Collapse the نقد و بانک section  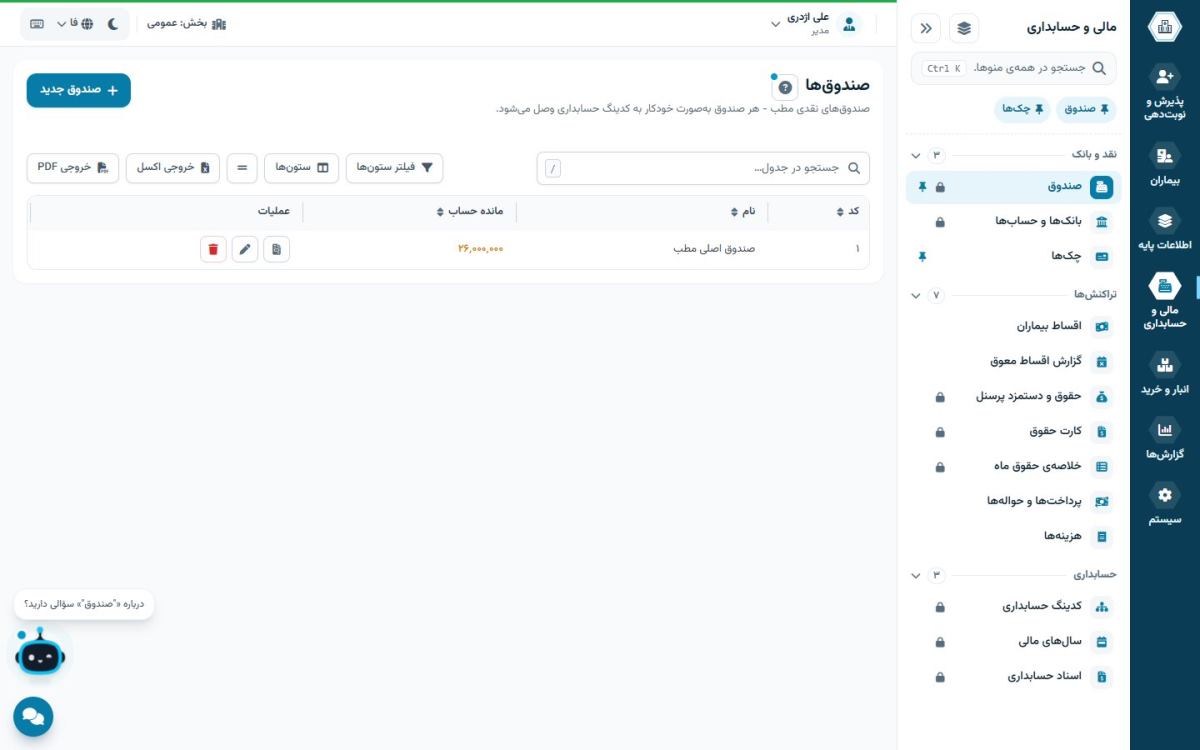915,155
